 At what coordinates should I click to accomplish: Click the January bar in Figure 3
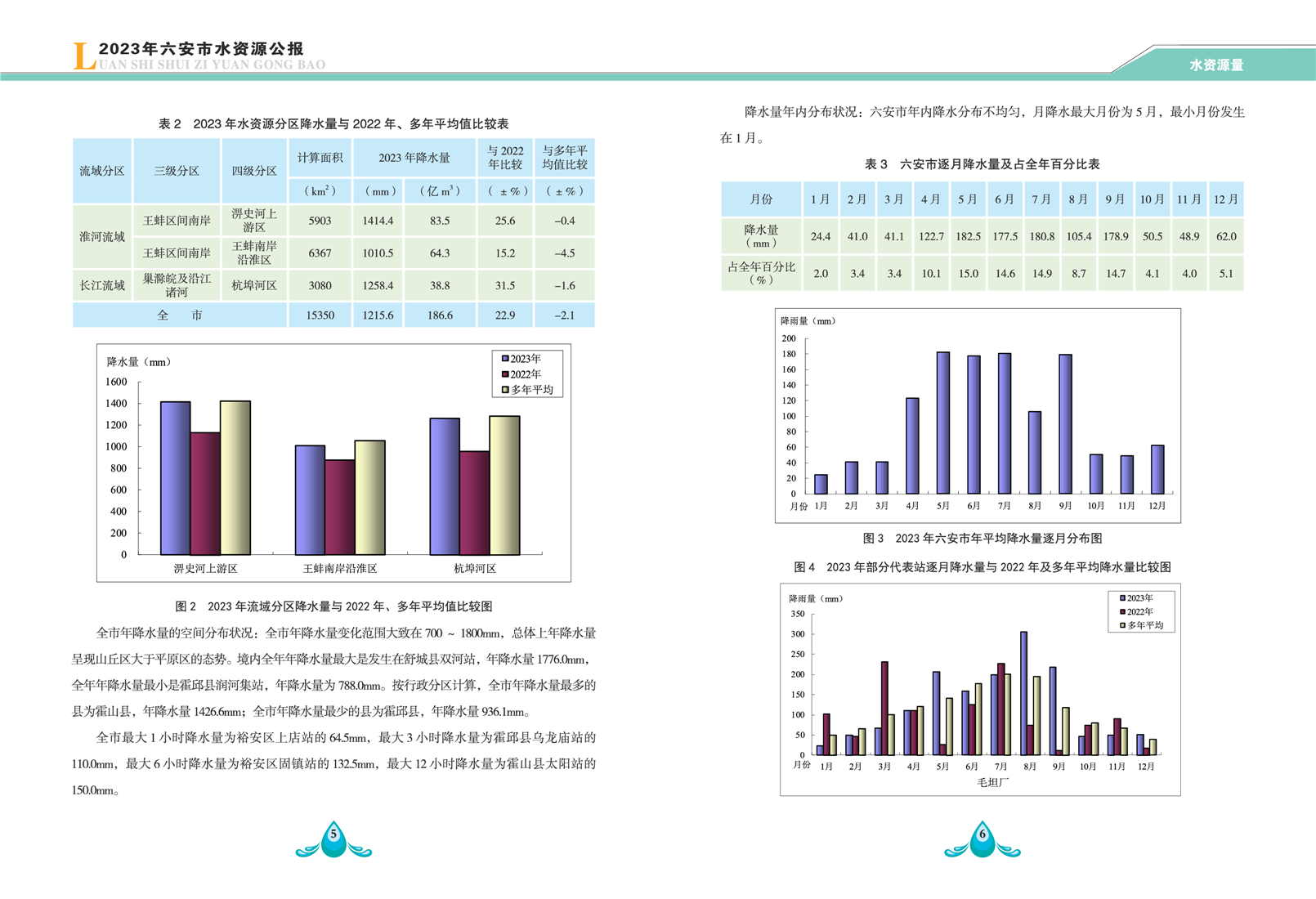point(821,484)
